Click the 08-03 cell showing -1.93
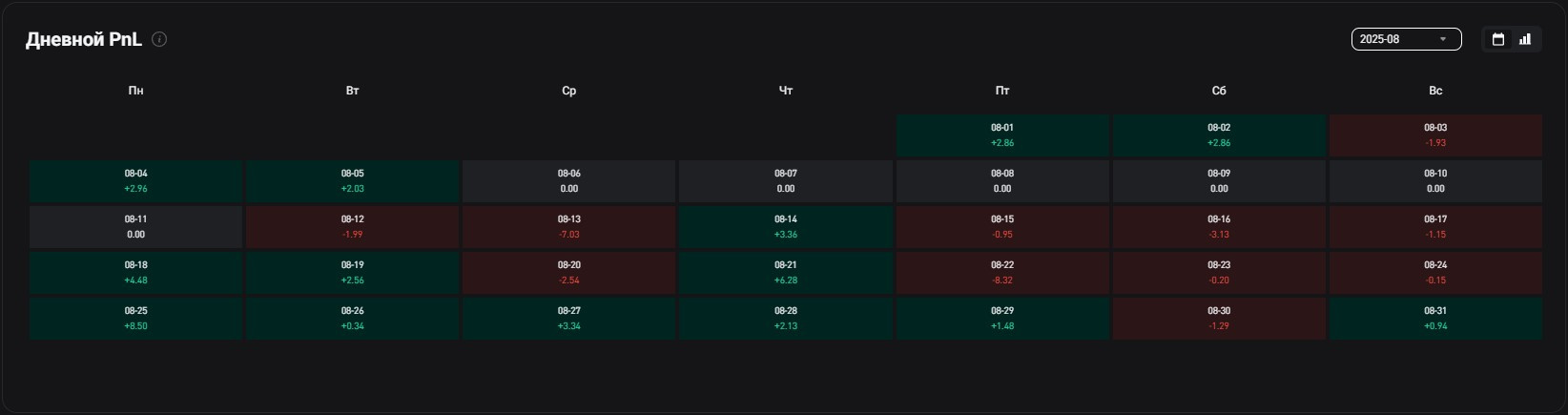1568x415 pixels. (1435, 135)
